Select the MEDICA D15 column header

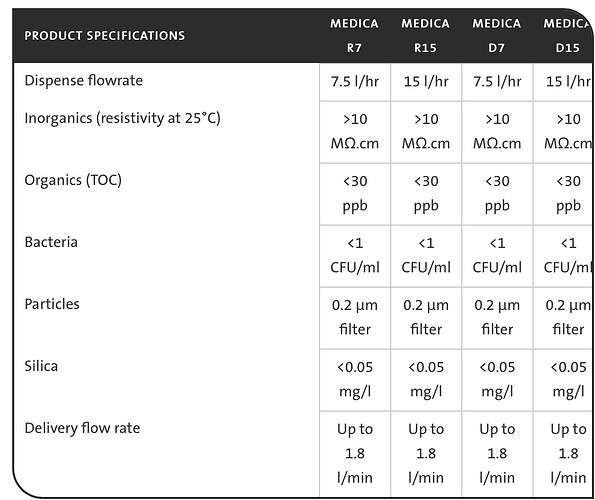[x=567, y=36]
